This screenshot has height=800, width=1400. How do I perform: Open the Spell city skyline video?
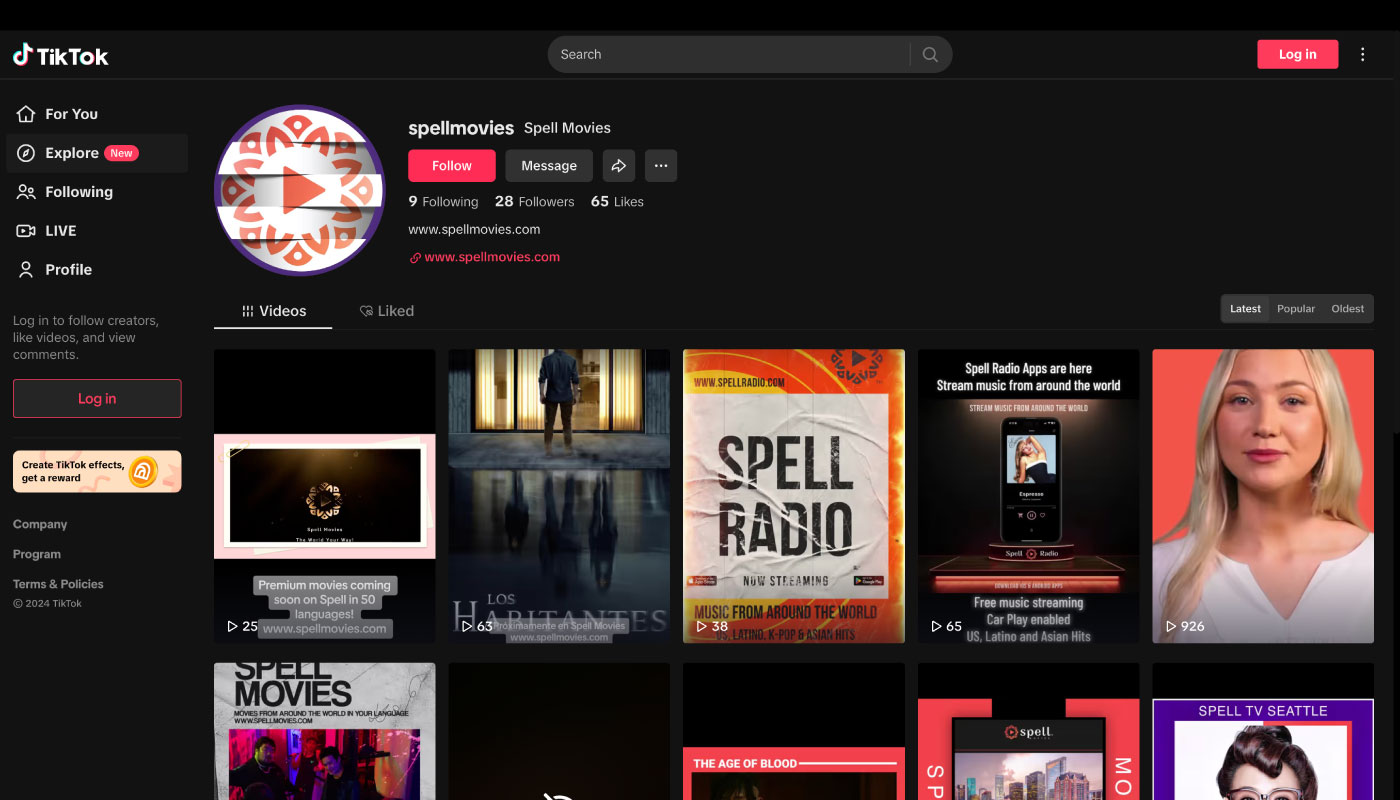click(x=1028, y=731)
